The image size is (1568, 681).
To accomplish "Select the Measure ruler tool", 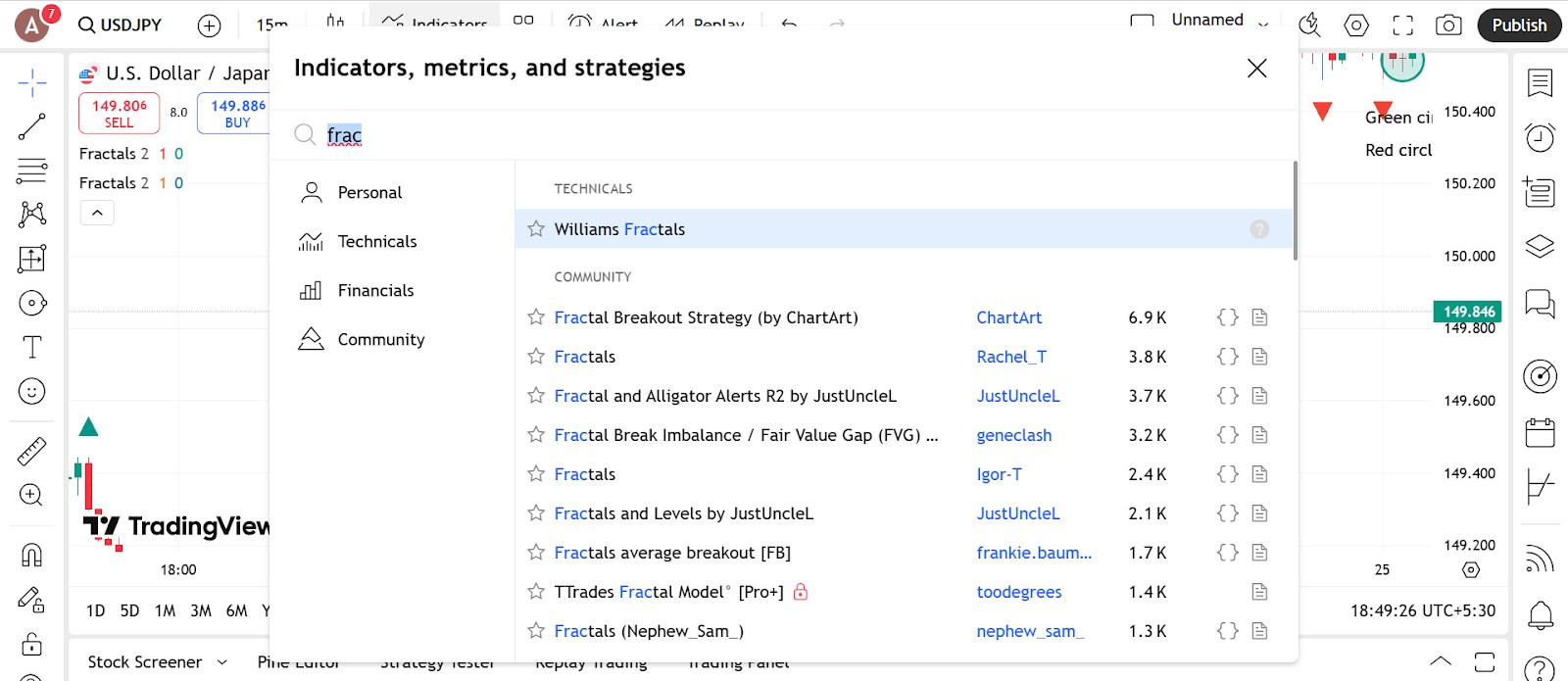I will pos(32,451).
